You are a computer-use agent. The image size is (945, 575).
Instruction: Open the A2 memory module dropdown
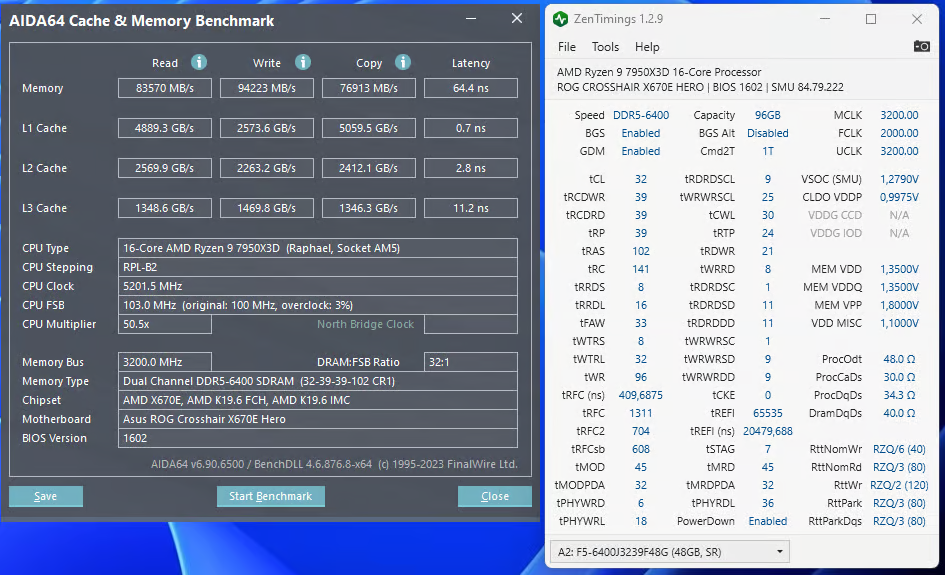coord(670,551)
